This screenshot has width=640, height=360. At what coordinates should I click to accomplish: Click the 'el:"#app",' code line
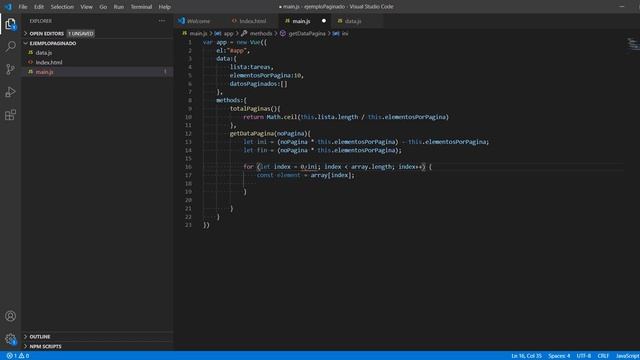coord(233,51)
